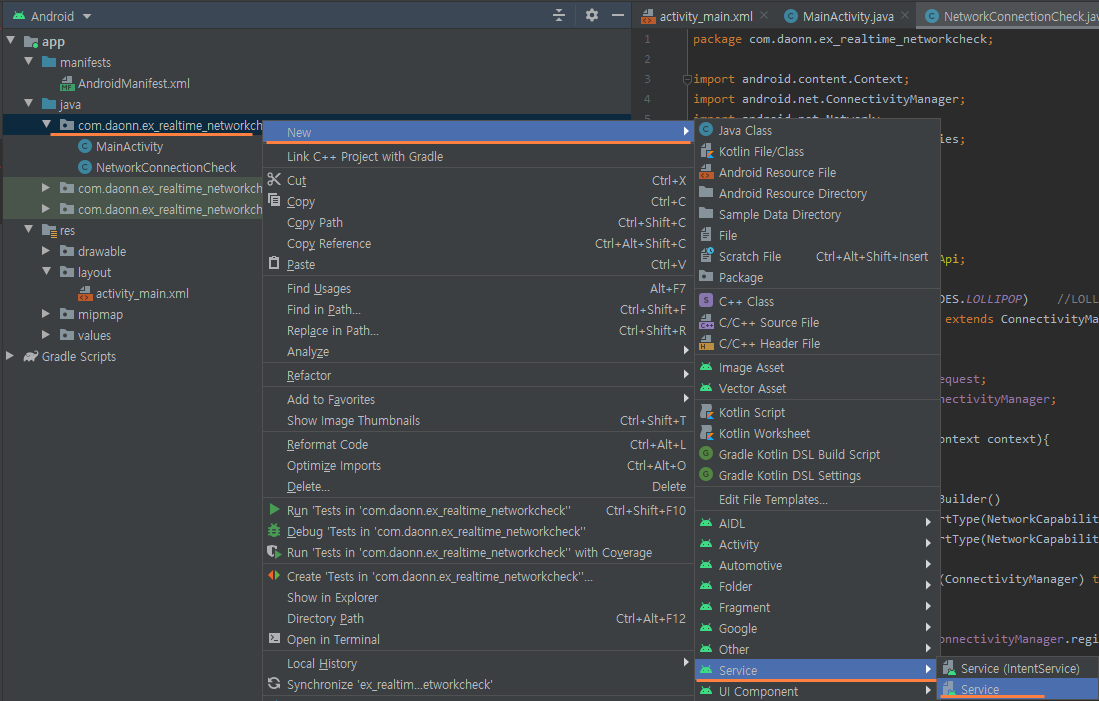
Task: Click the Kotlin File/Class icon
Action: point(706,151)
